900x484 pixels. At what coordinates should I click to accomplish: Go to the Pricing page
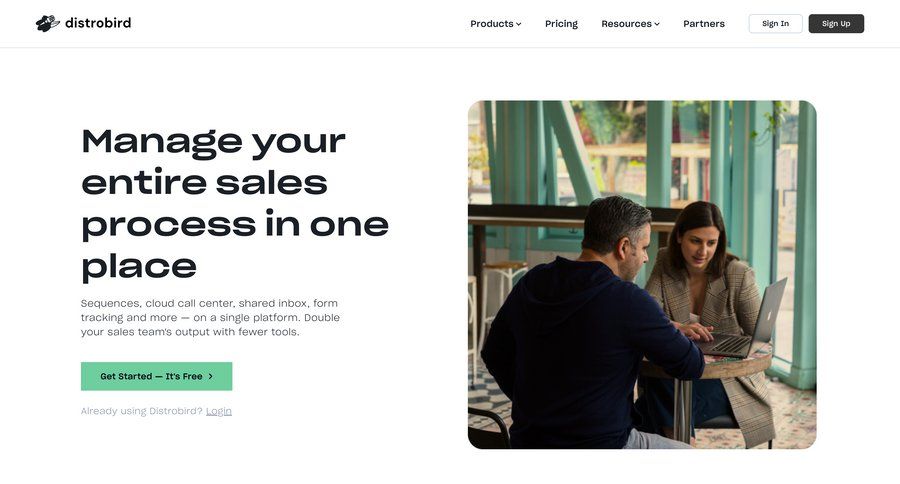(x=561, y=24)
